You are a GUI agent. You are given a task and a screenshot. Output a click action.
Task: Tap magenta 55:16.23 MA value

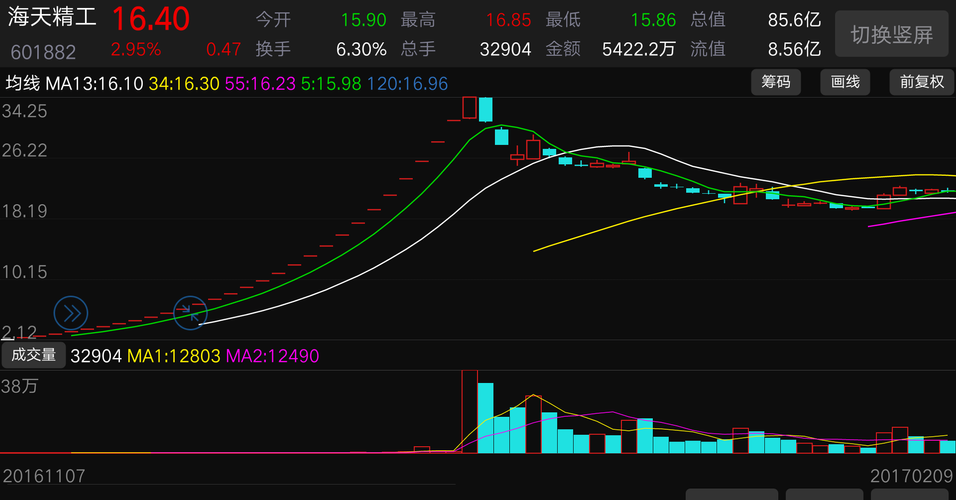[x=260, y=84]
